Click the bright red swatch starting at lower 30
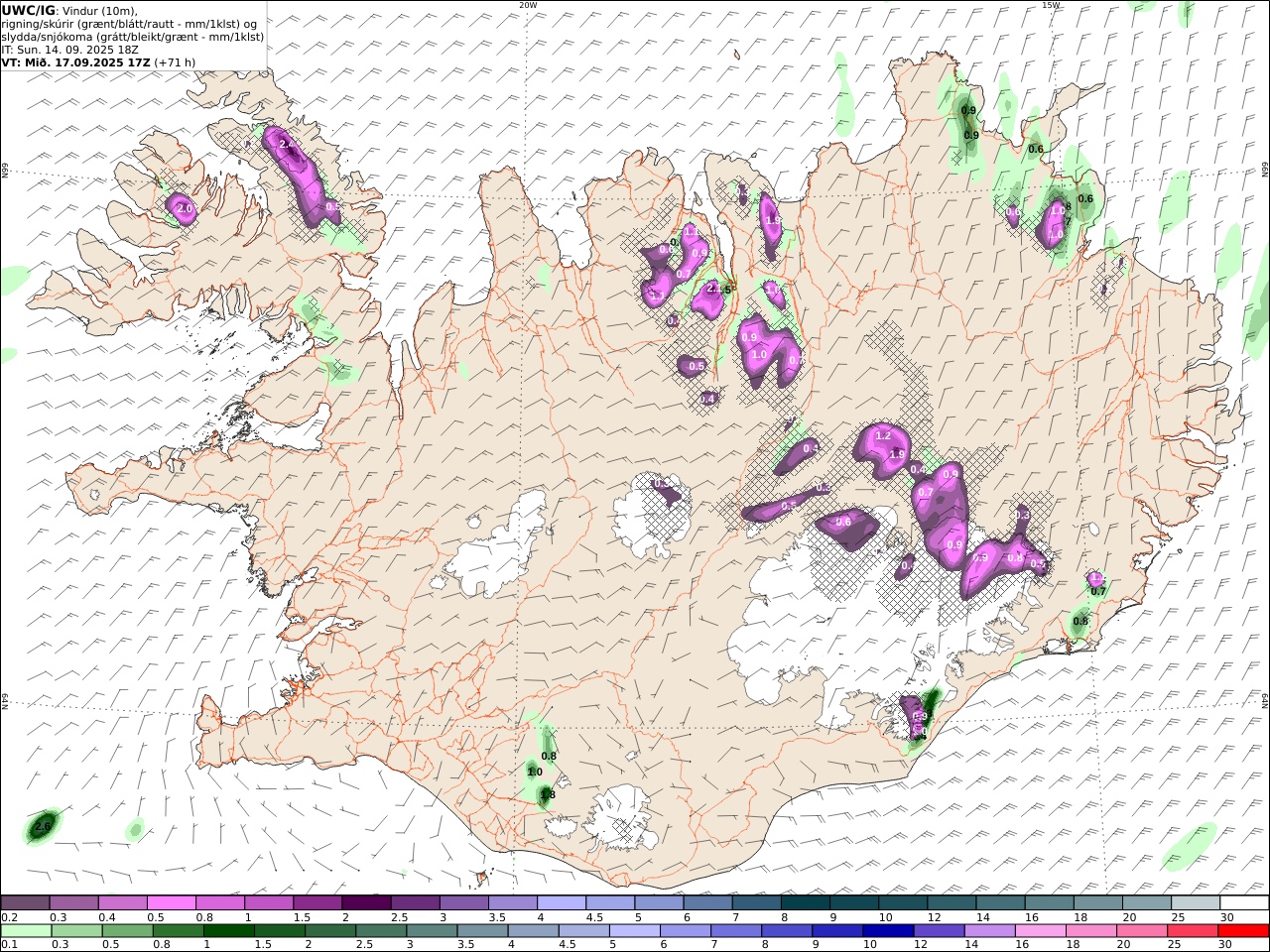This screenshot has height=952, width=1270. [1243, 930]
